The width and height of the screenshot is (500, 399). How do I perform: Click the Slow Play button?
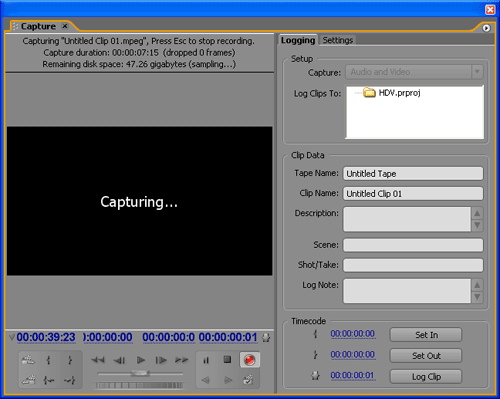(x=228, y=380)
